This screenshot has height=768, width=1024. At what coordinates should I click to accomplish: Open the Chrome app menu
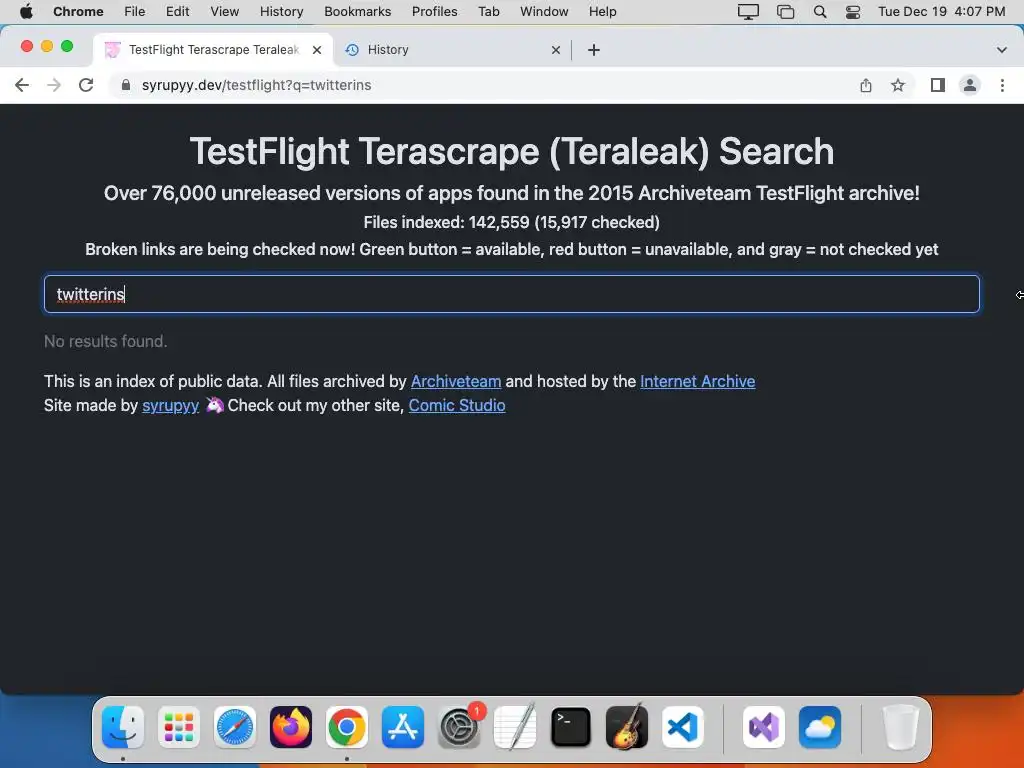pyautogui.click(x=78, y=11)
